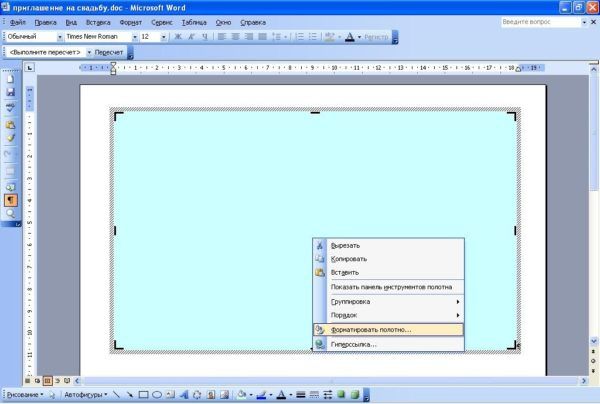Click the Введите вопрос help field
Screen dimensions: 600x404
[x=541, y=21]
